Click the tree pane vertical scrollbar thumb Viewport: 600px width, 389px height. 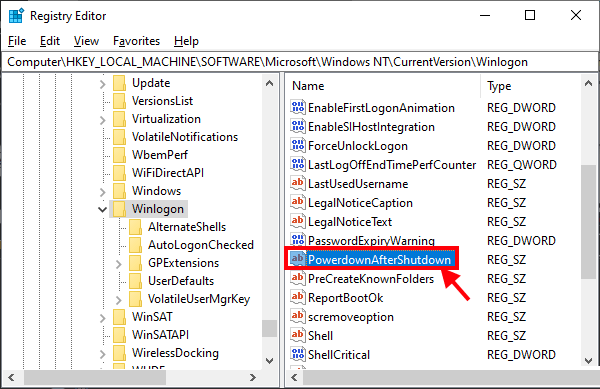[x=269, y=329]
